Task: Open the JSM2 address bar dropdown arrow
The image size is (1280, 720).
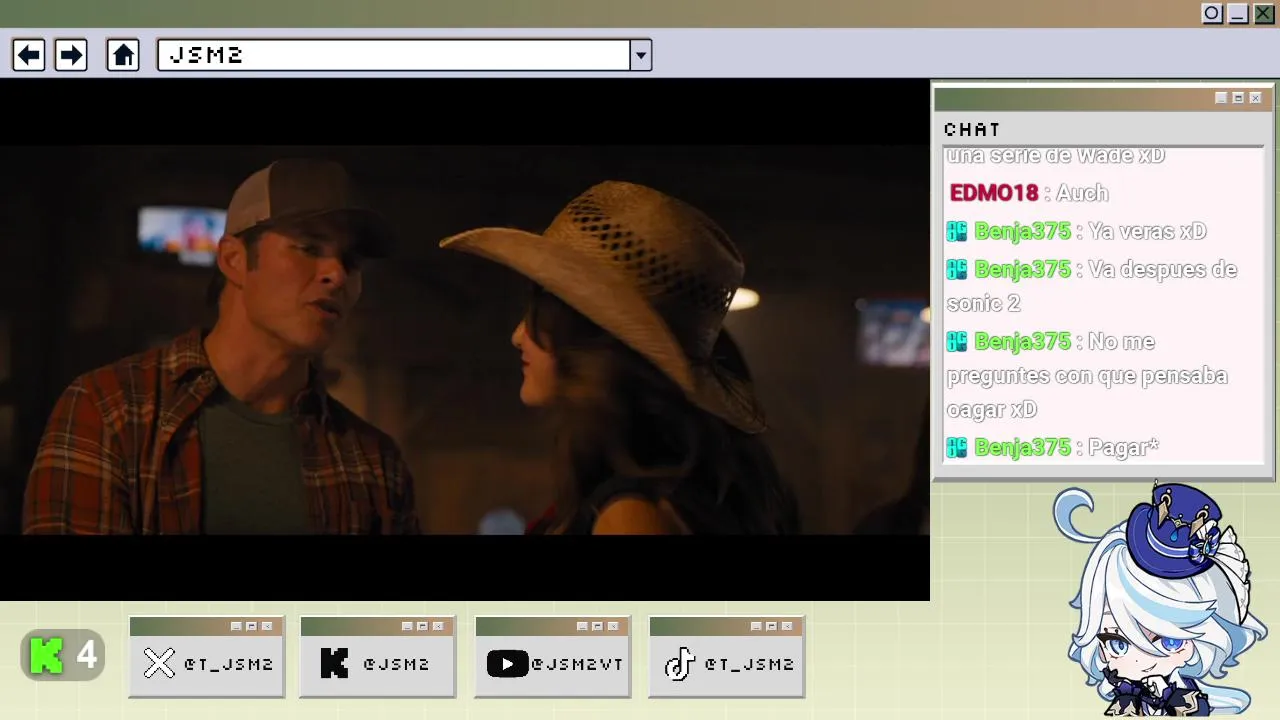Action: tap(641, 55)
